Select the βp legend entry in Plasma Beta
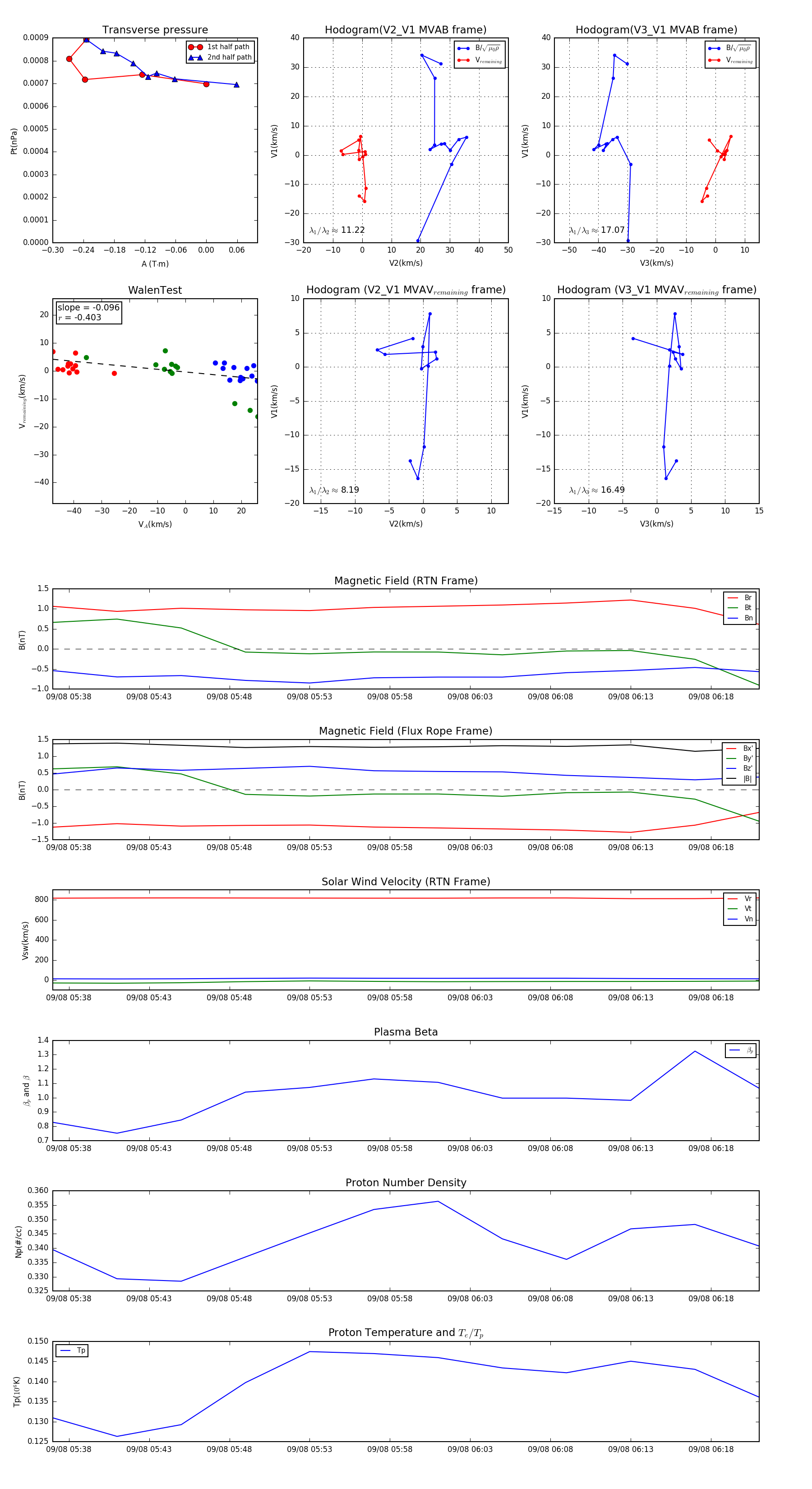Screen dimensions: 812x1489 741,1050
